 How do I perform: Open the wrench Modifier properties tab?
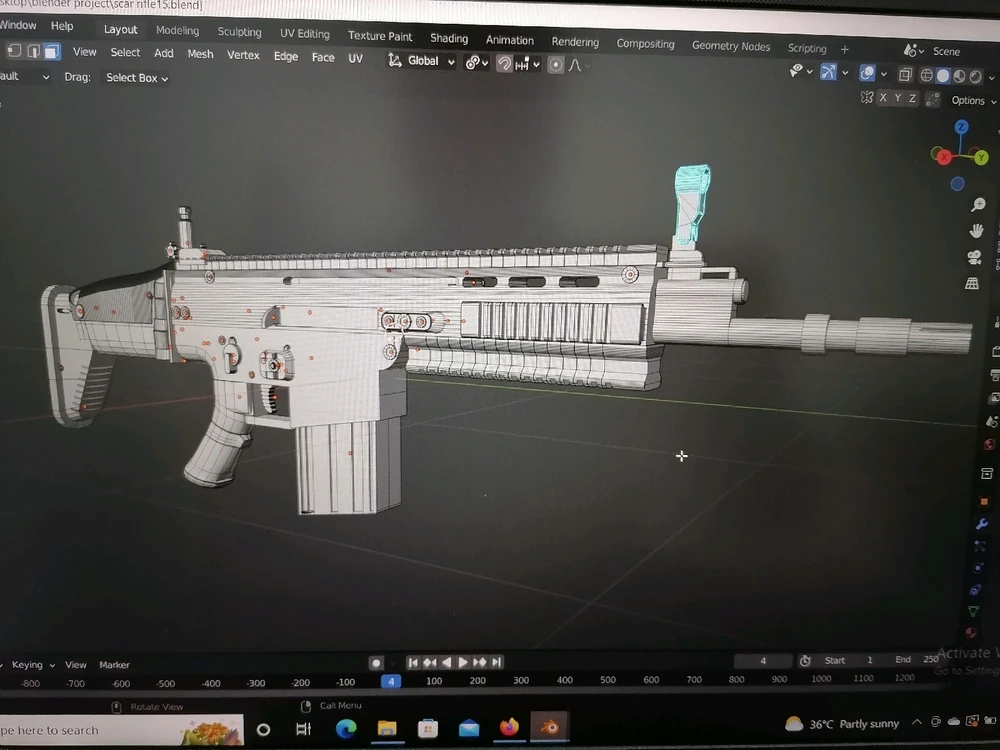click(x=981, y=523)
